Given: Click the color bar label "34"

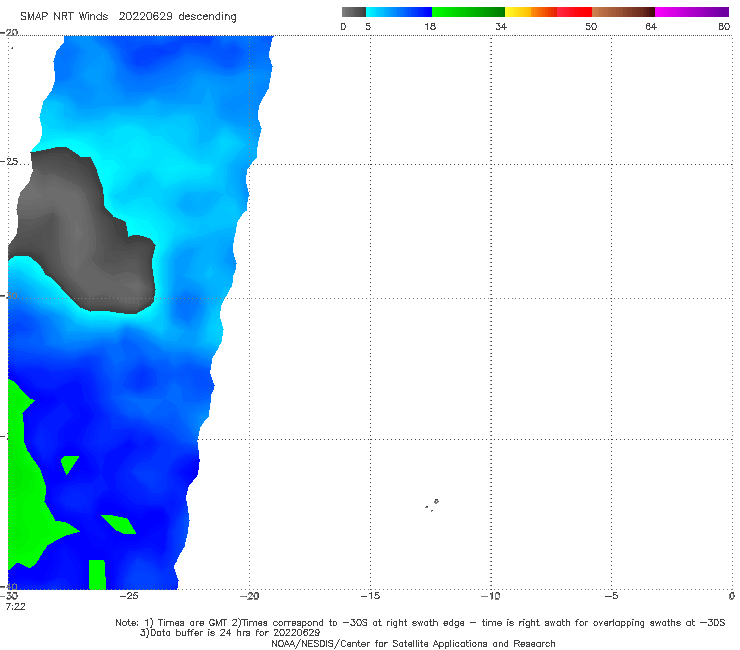Looking at the screenshot, I should point(501,27).
